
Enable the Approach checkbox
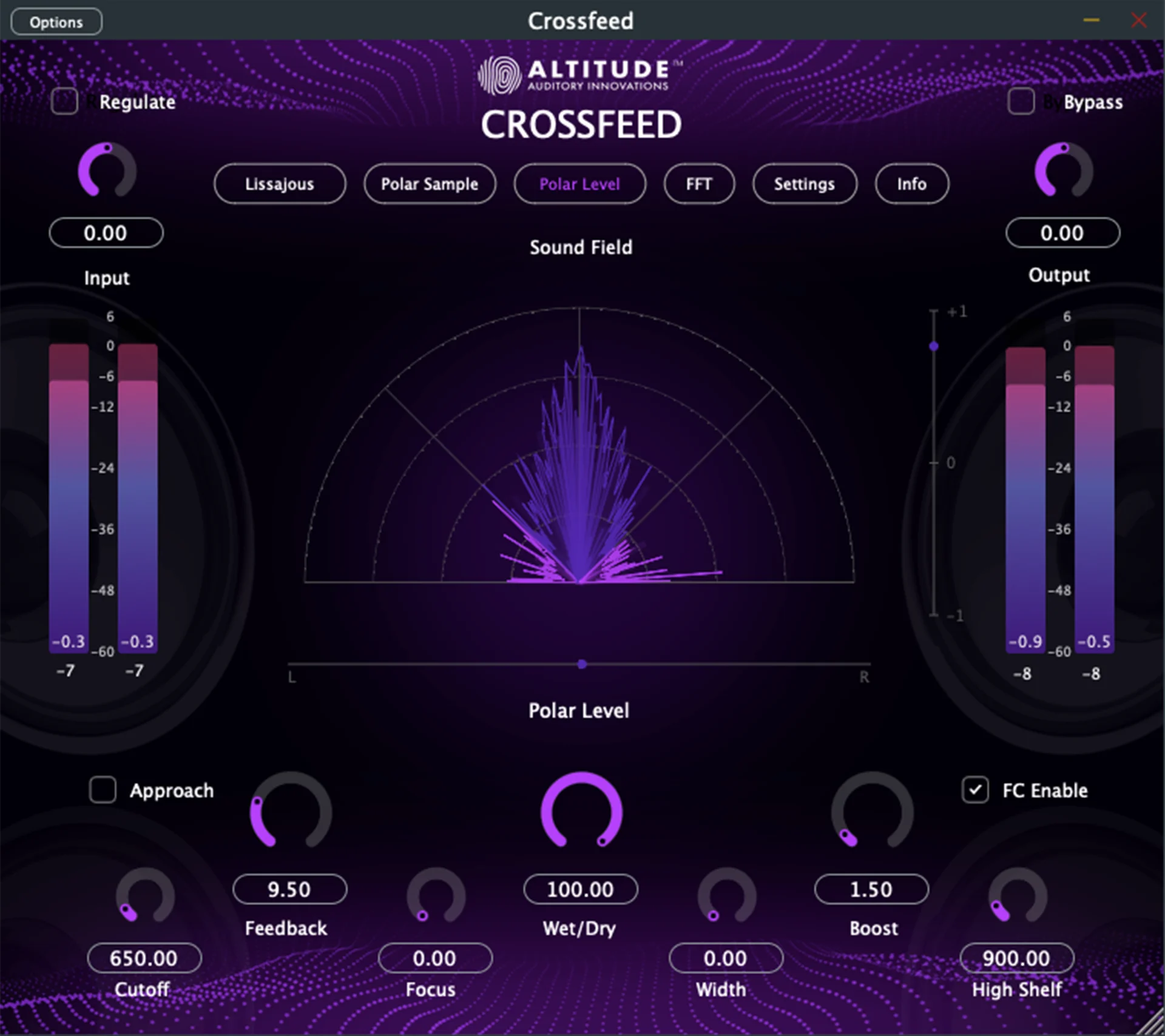[x=103, y=790]
